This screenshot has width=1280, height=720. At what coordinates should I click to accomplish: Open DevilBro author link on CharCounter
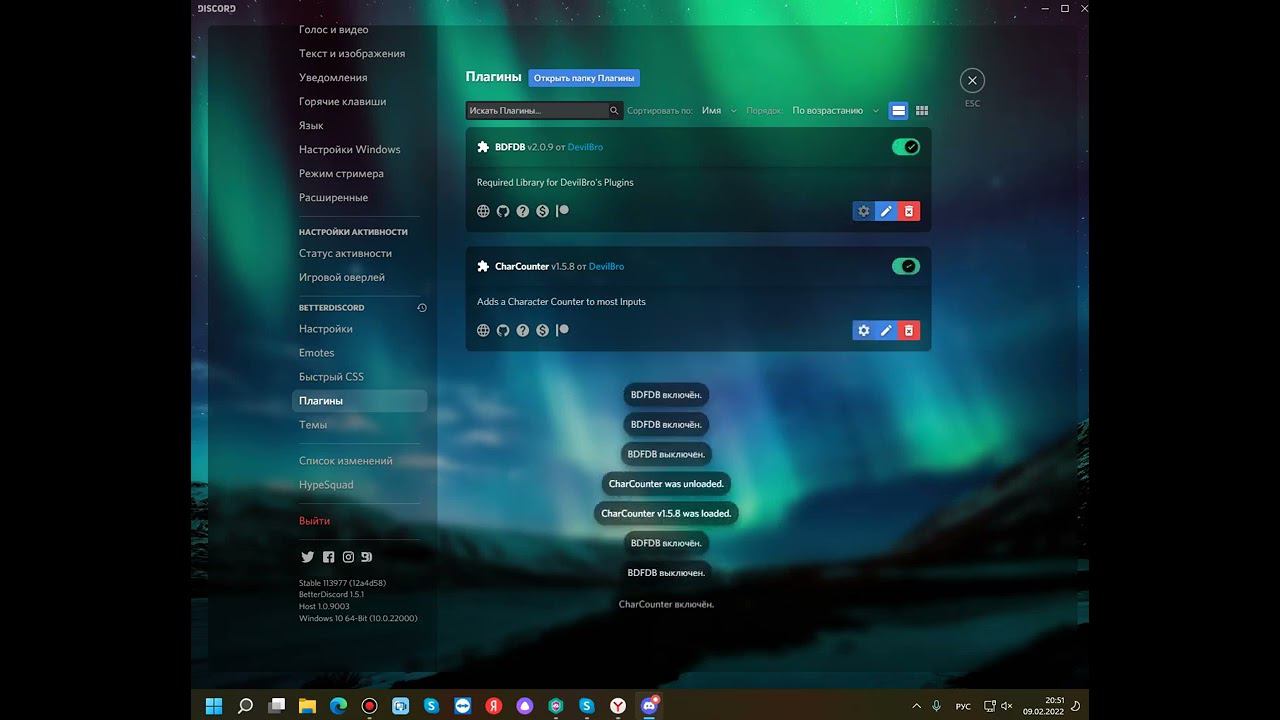tap(606, 266)
